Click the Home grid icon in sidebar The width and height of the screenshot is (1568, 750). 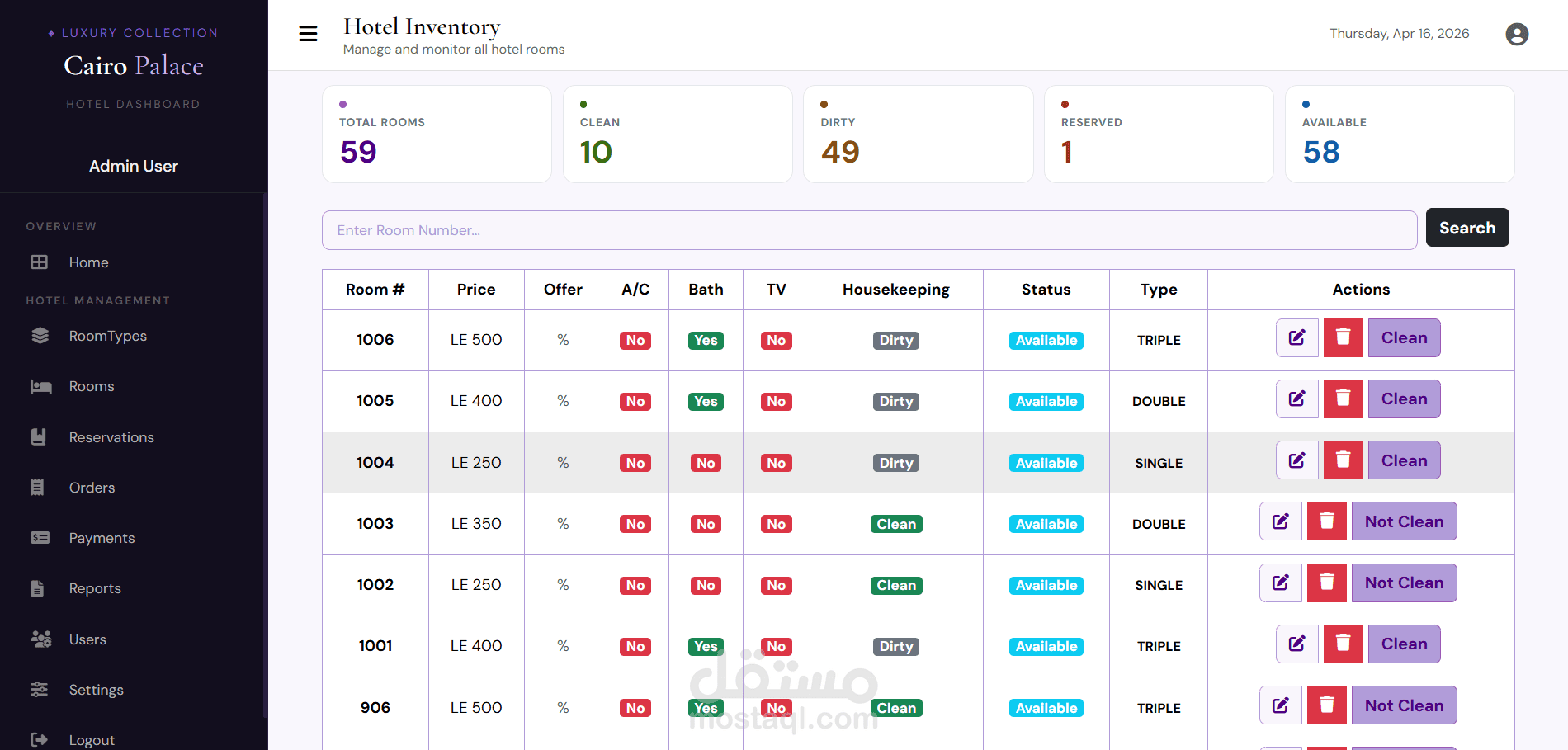point(40,262)
